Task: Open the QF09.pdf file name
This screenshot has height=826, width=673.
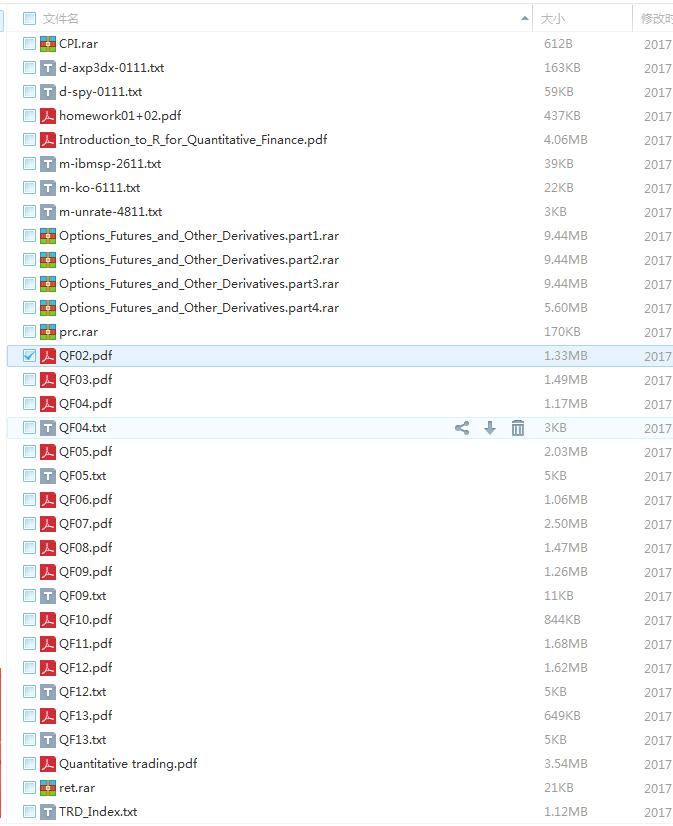Action: coord(85,572)
